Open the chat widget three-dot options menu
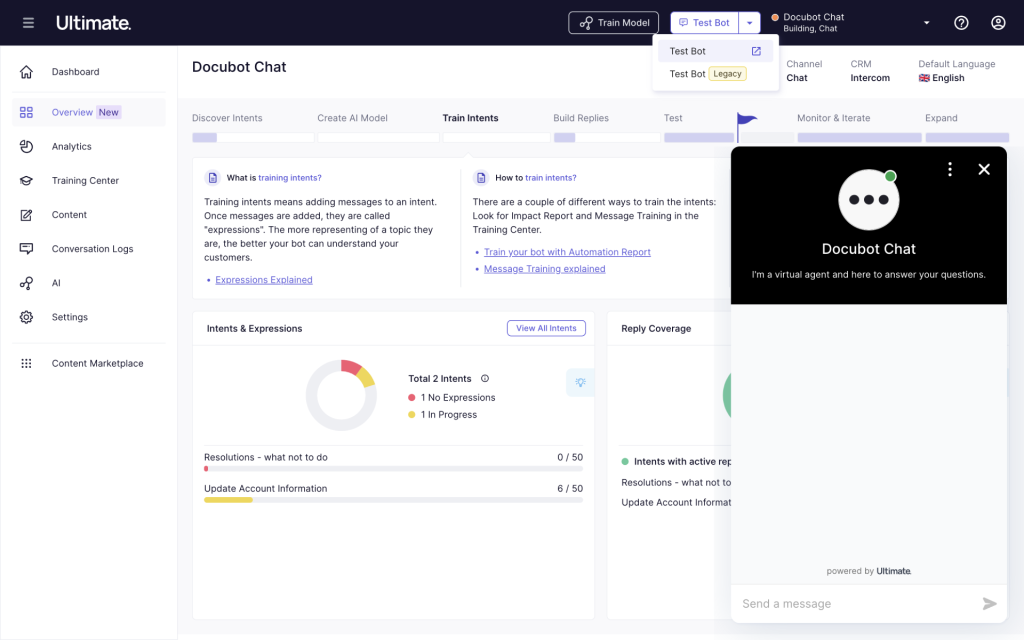 [x=950, y=169]
